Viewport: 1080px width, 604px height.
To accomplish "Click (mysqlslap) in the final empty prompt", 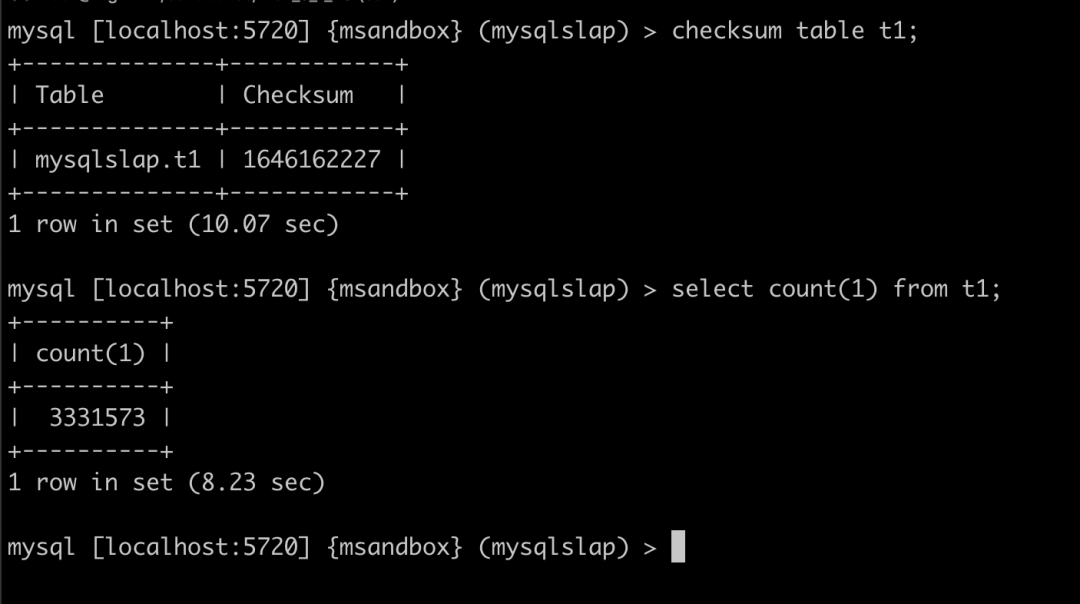I will point(553,547).
